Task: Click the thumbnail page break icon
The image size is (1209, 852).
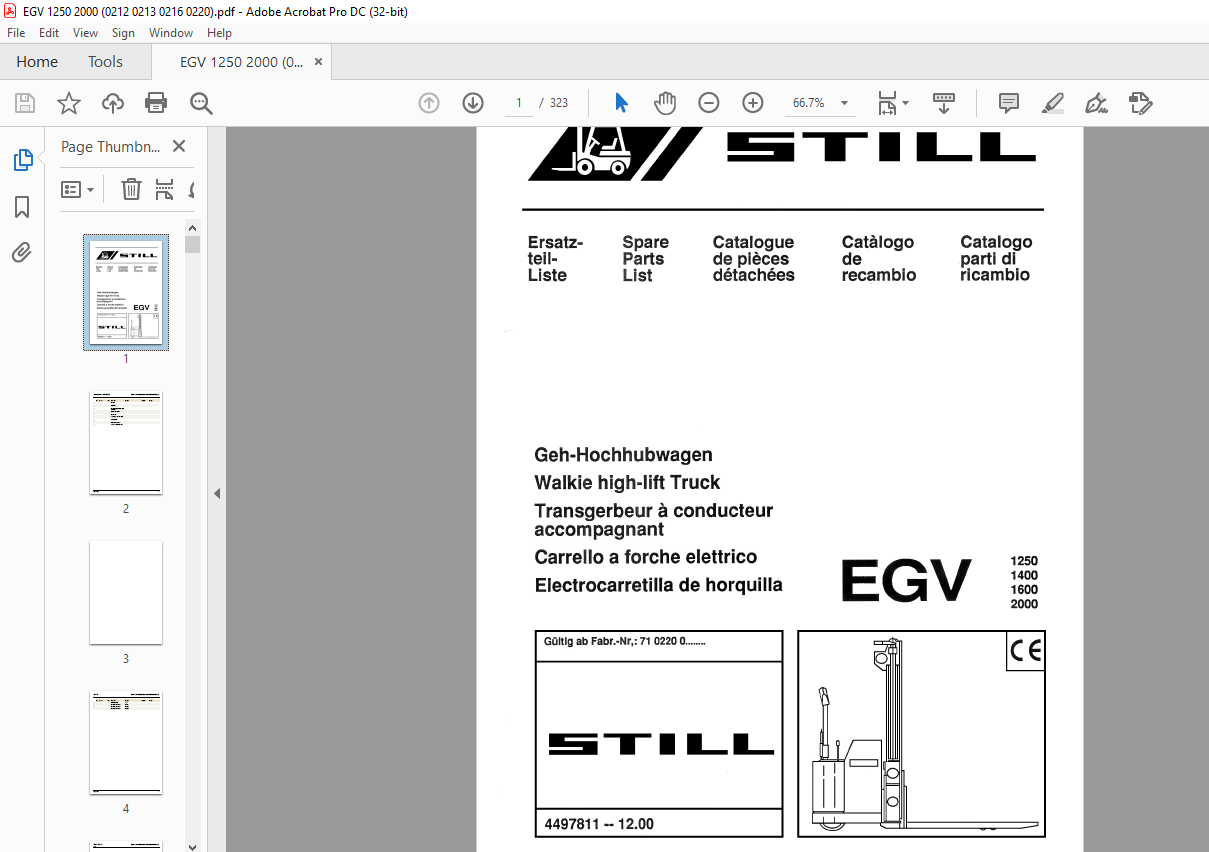Action: coord(165,189)
